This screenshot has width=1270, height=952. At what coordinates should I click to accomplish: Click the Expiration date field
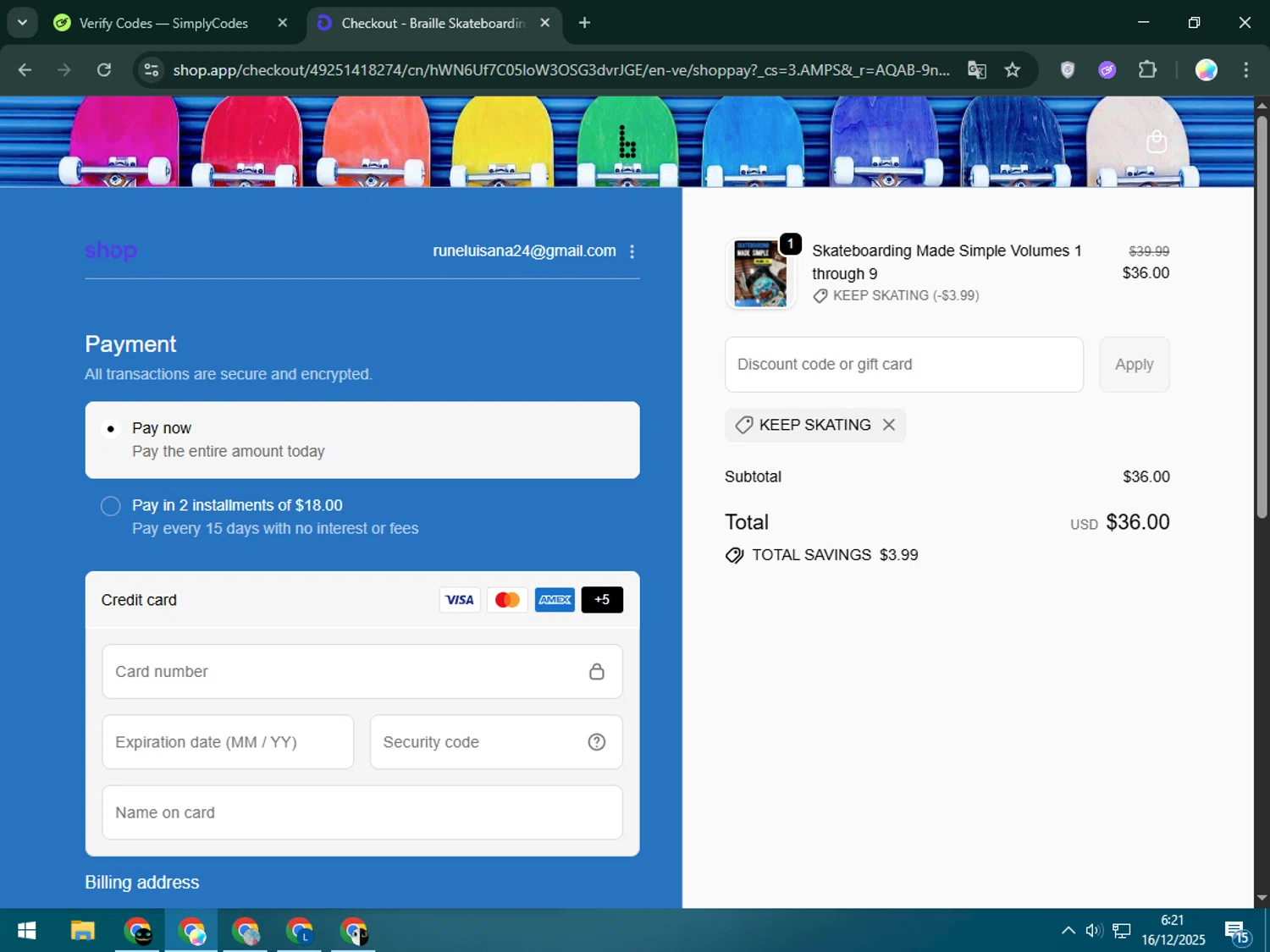pos(228,742)
